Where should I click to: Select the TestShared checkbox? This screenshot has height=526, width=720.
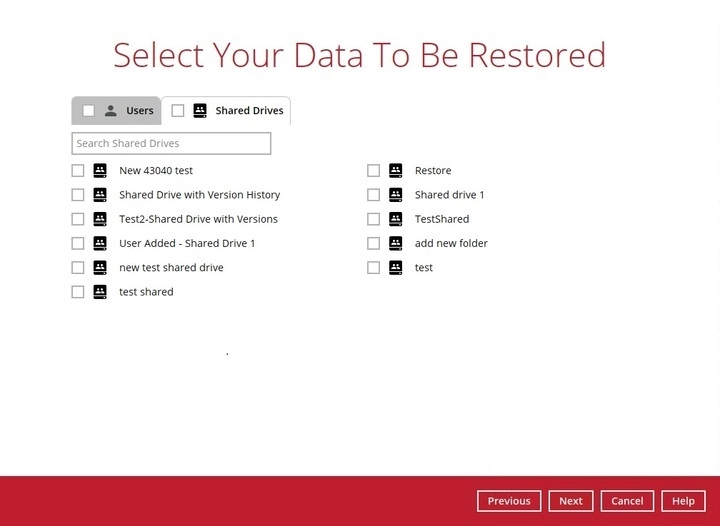373,219
